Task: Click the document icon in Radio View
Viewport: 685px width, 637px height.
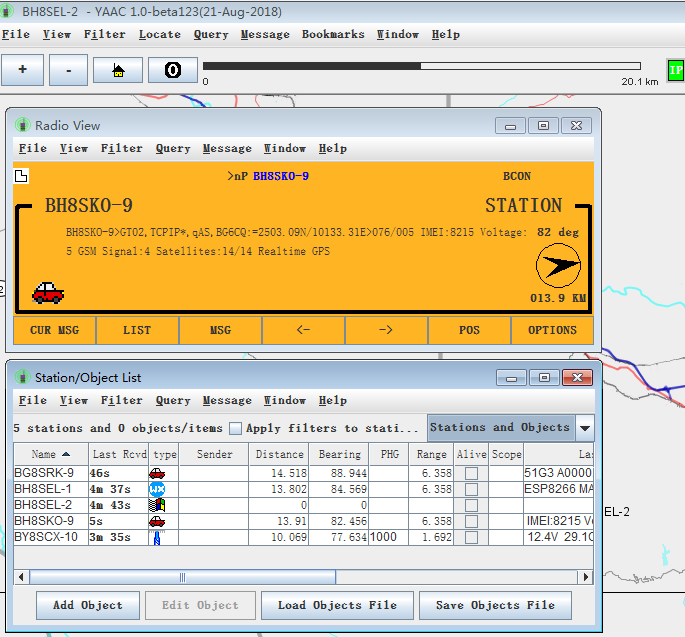Action: click(21, 177)
